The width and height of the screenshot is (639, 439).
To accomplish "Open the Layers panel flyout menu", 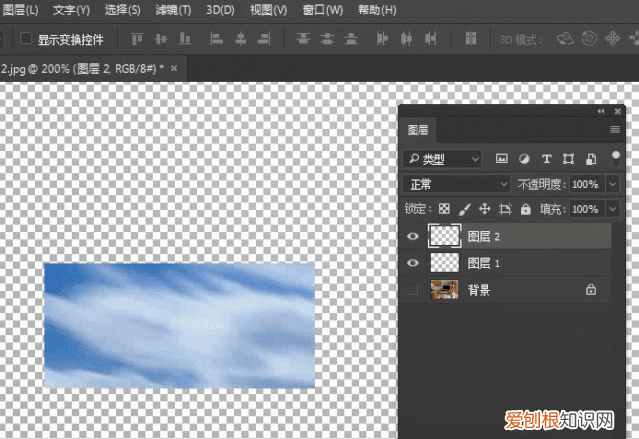I will (615, 130).
